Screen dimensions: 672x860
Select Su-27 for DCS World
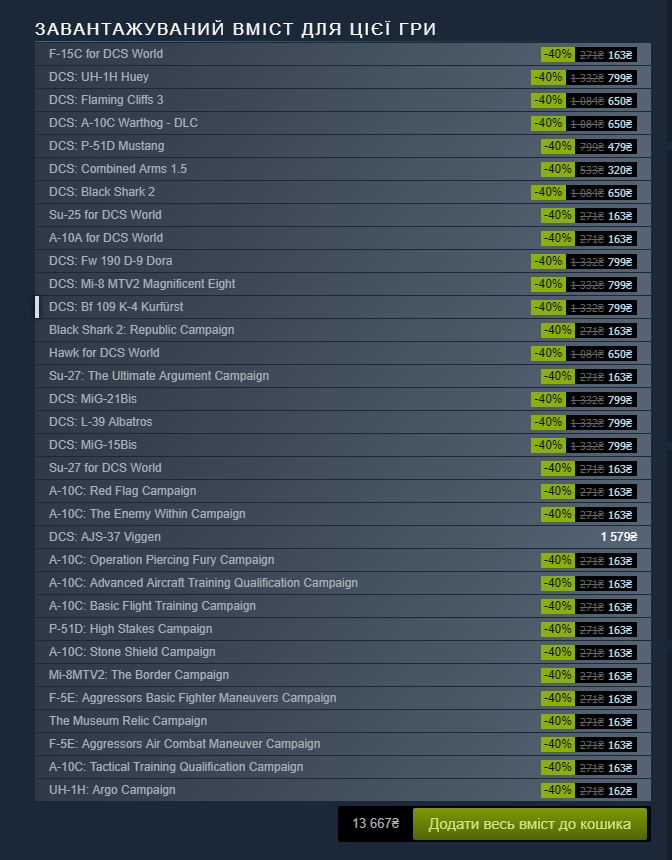coord(343,469)
